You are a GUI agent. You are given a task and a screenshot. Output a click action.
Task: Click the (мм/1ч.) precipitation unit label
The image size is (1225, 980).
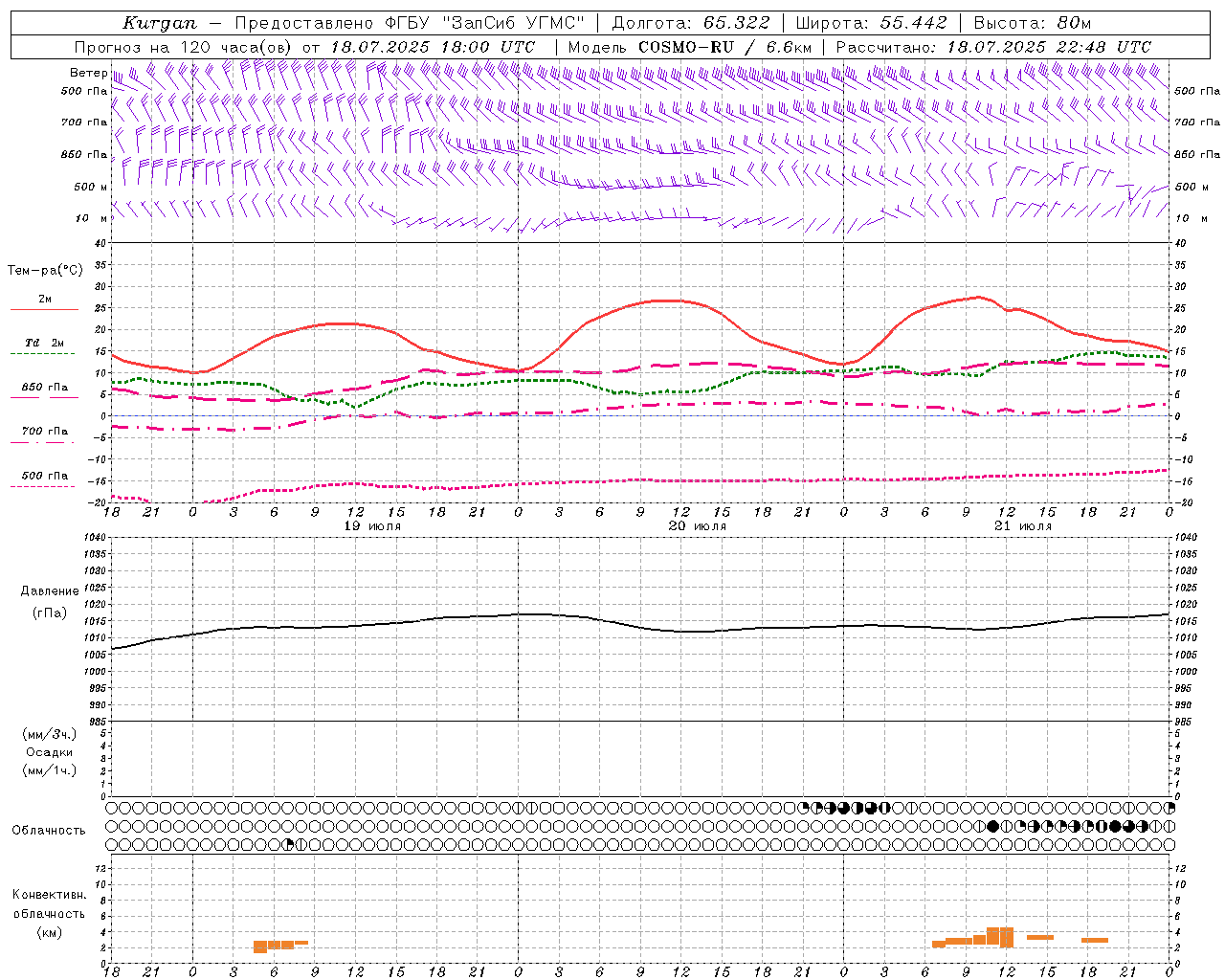50,770
